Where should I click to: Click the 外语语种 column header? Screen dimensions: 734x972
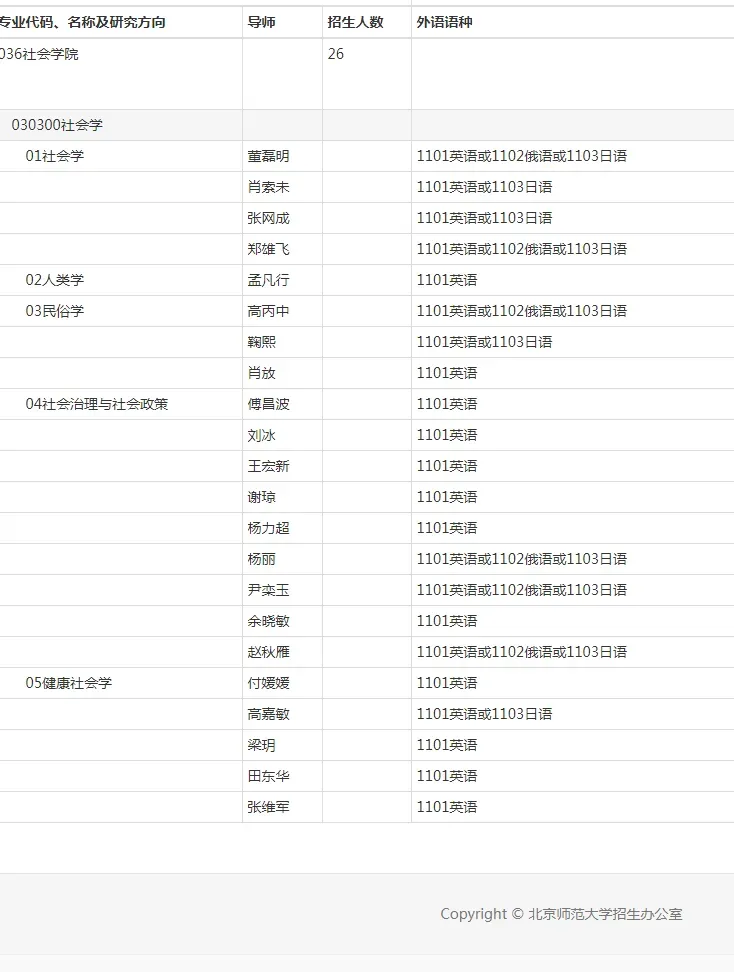444,22
